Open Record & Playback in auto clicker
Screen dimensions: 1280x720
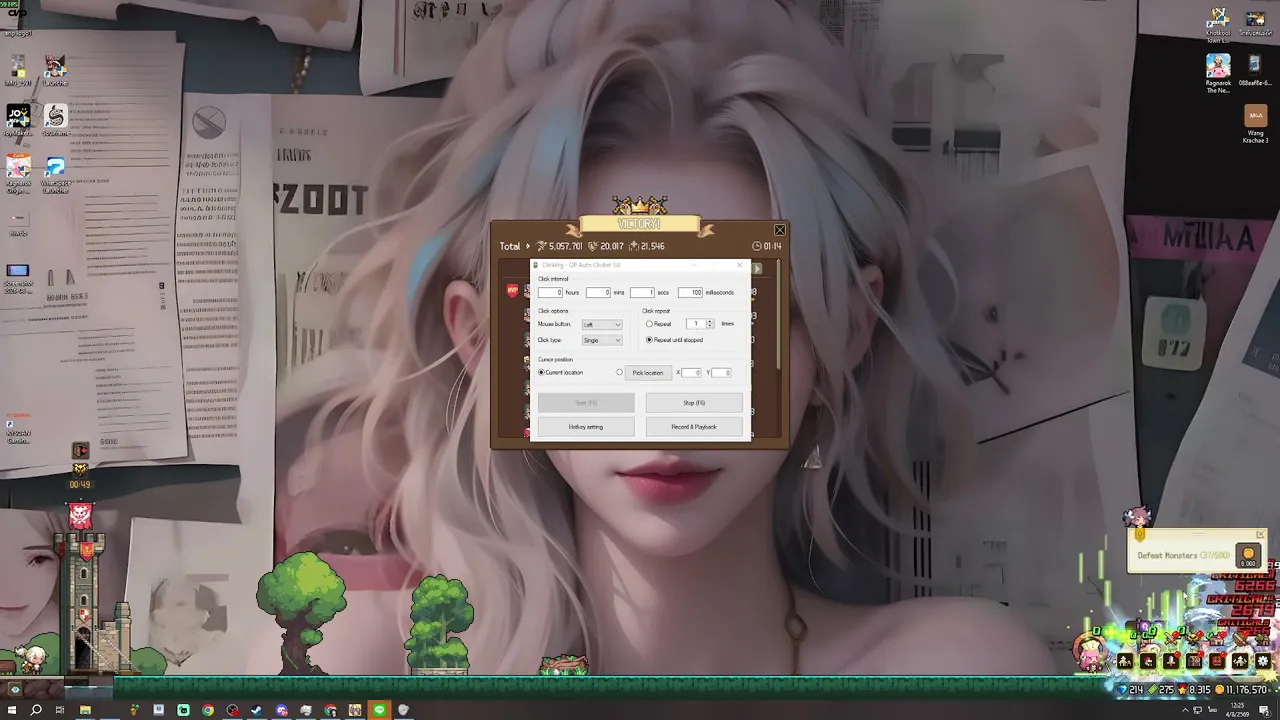pos(694,427)
